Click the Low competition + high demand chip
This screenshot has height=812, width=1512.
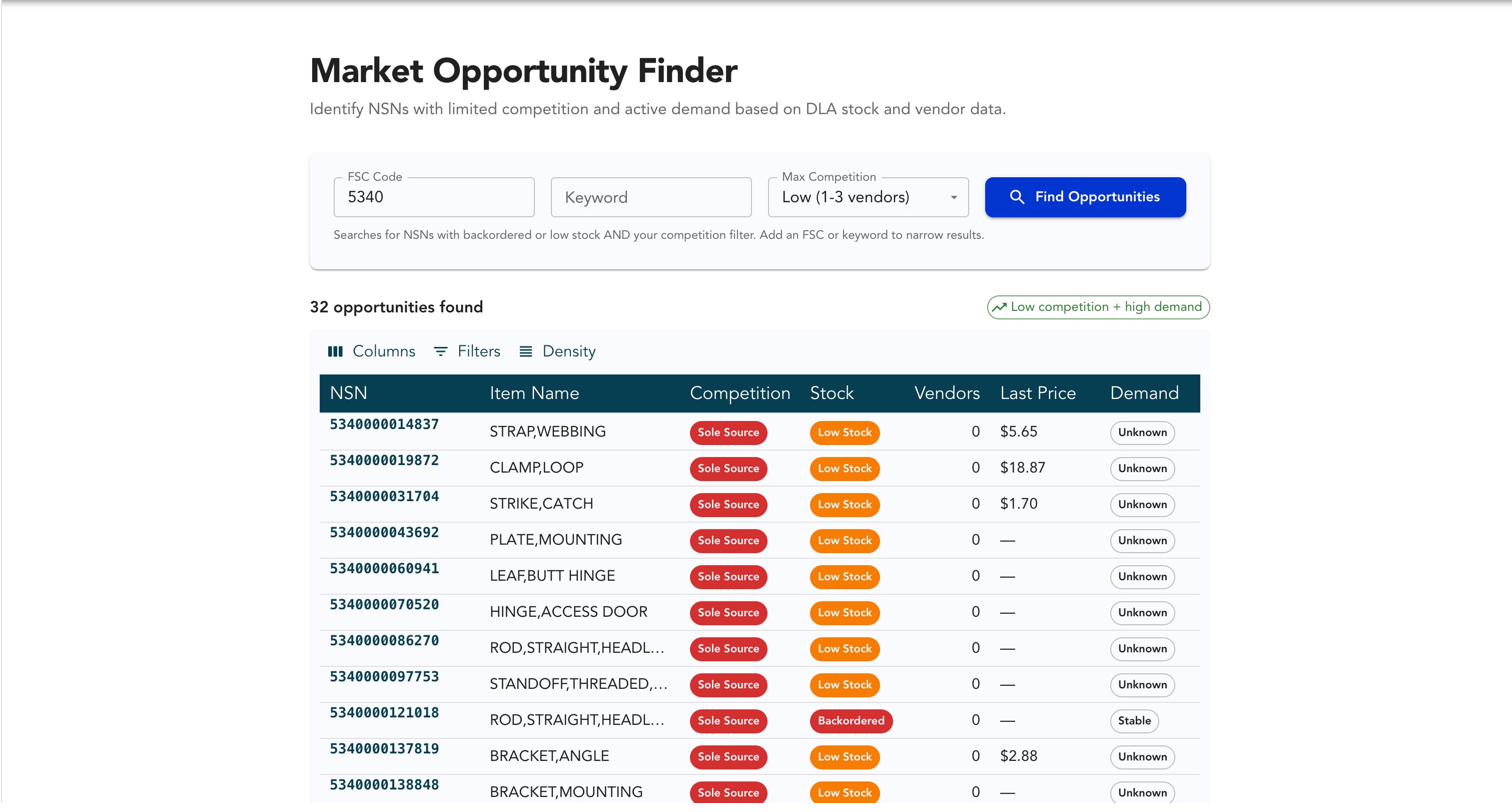[1098, 307]
